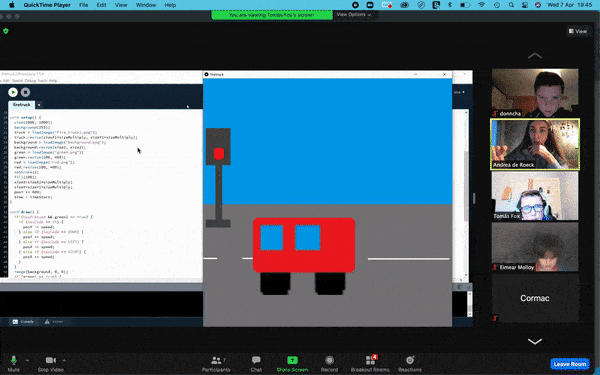Open the Zoom Chat panel
Image resolution: width=600 pixels, height=375 pixels.
(256, 363)
